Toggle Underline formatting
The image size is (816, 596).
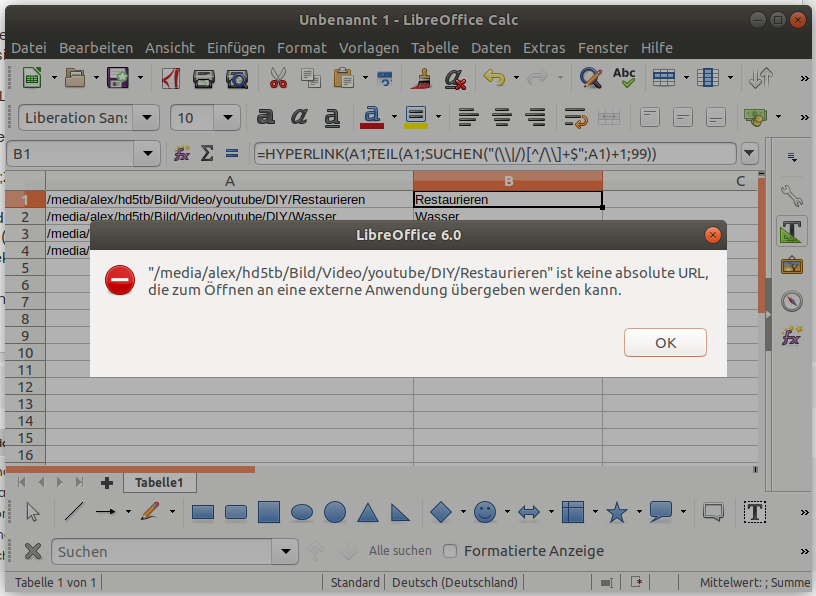[x=332, y=118]
